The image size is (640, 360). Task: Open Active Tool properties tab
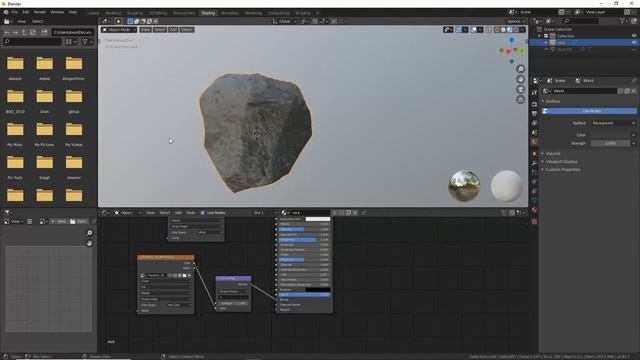[534, 93]
